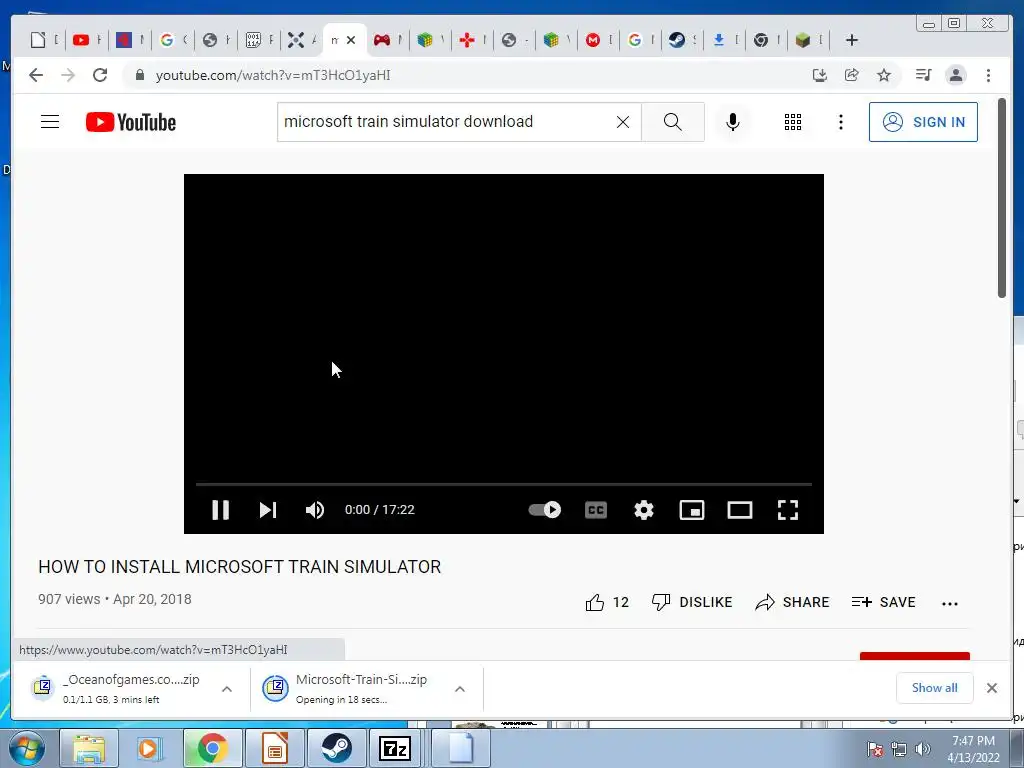Image resolution: width=1024 pixels, height=768 pixels.
Task: Open the video player settings gear
Action: (x=644, y=509)
